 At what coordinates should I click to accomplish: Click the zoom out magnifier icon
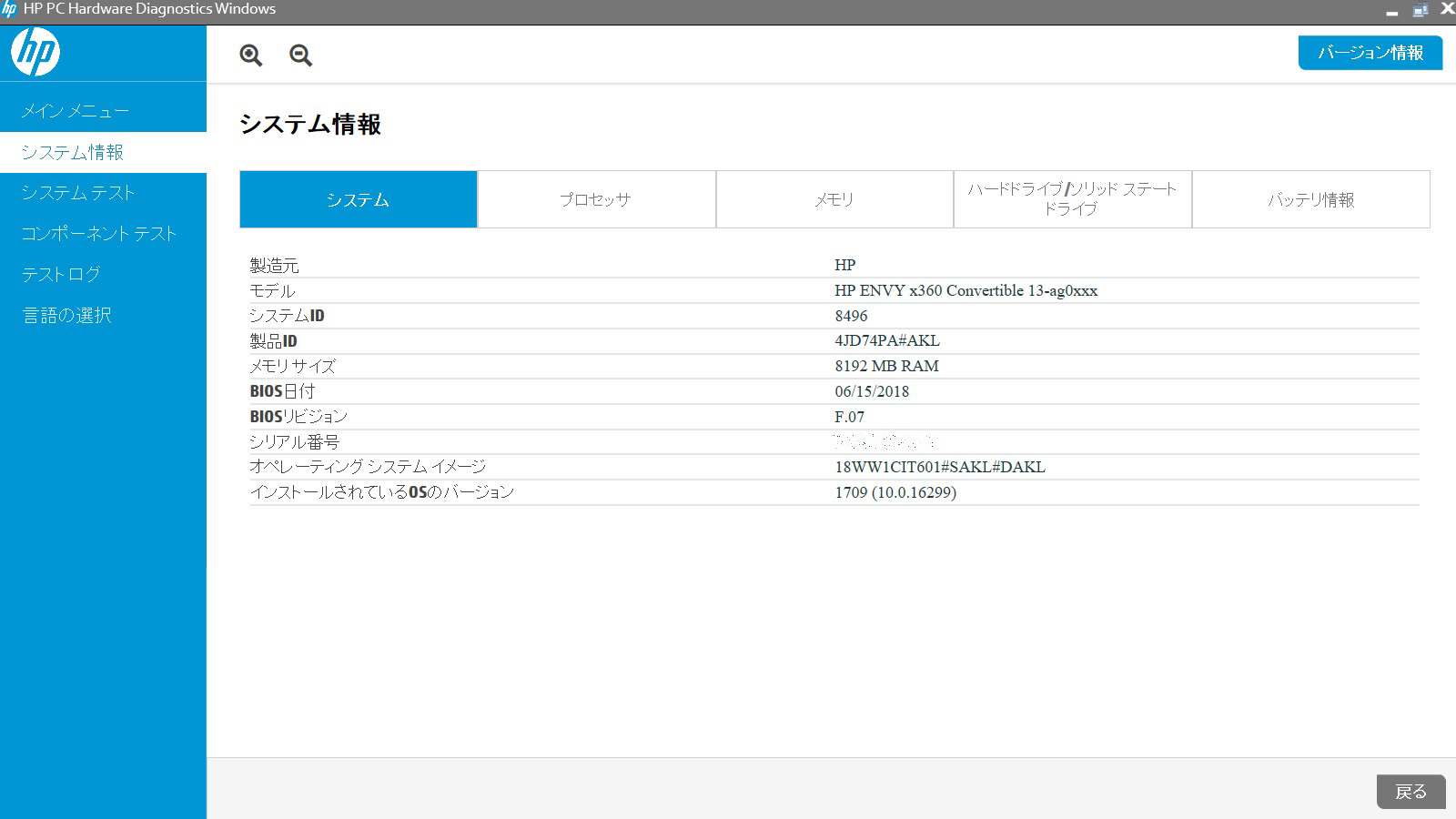tap(301, 56)
